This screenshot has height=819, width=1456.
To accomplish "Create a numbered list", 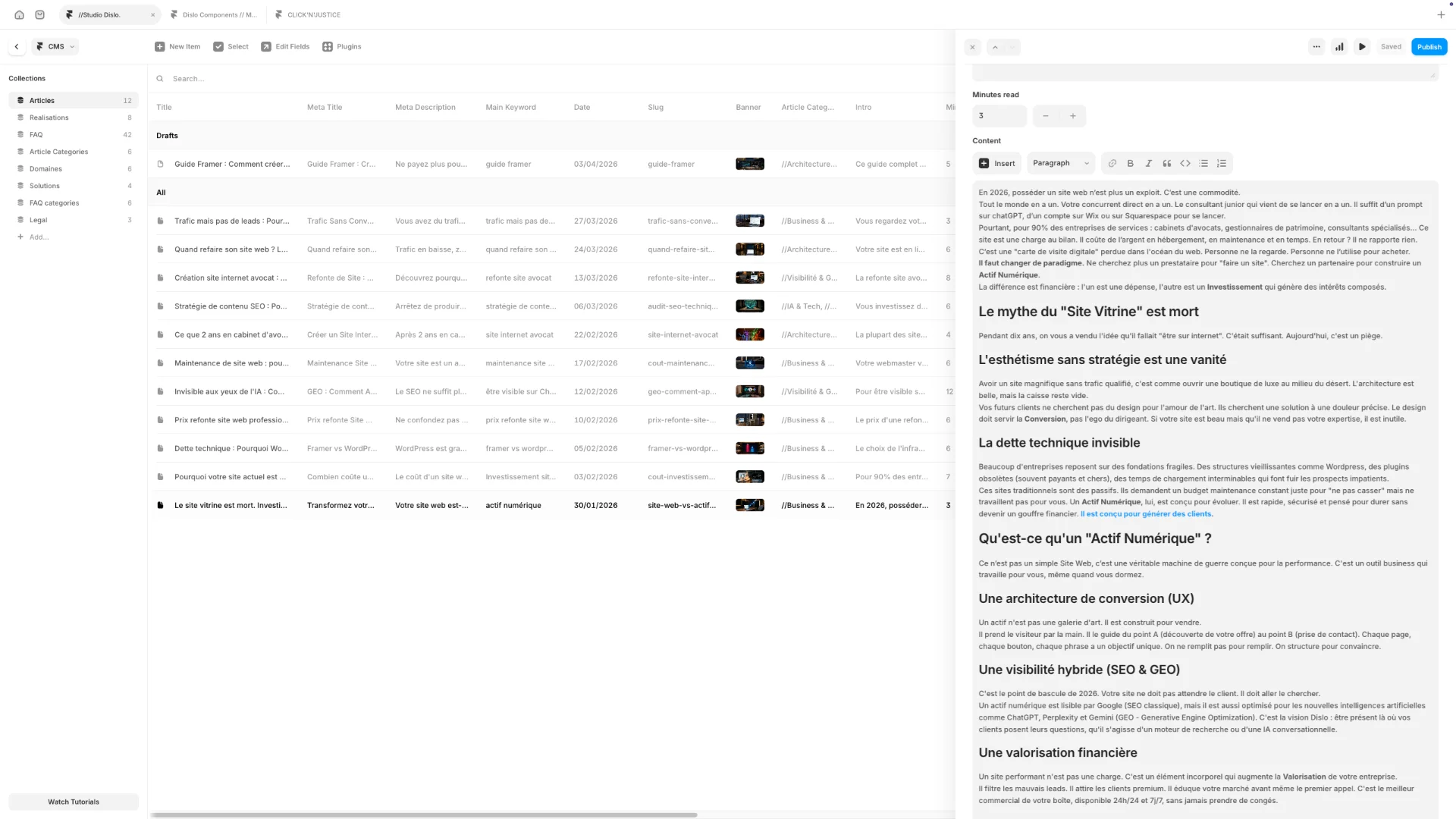I will click(x=1222, y=163).
